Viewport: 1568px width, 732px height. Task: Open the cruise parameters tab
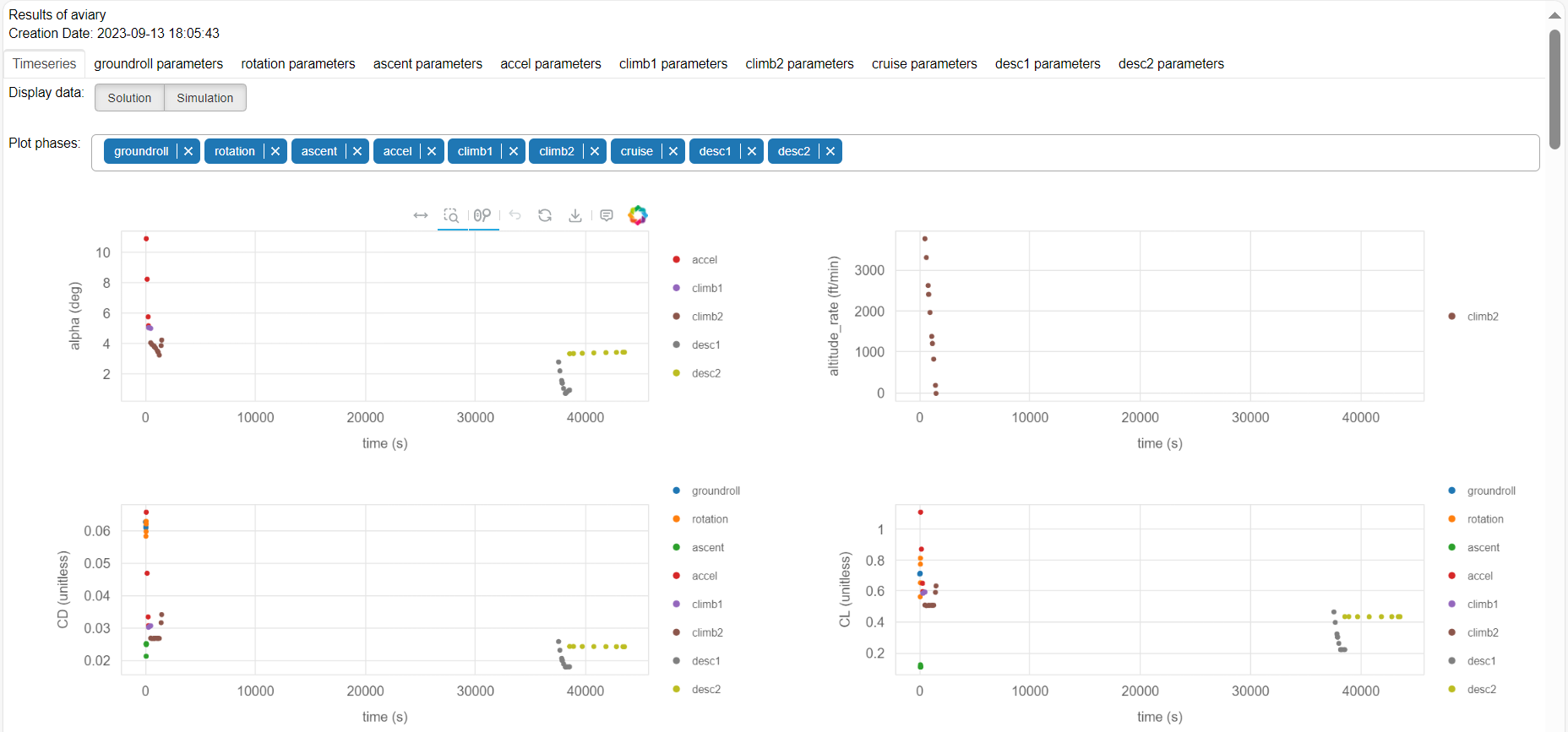[x=924, y=63]
